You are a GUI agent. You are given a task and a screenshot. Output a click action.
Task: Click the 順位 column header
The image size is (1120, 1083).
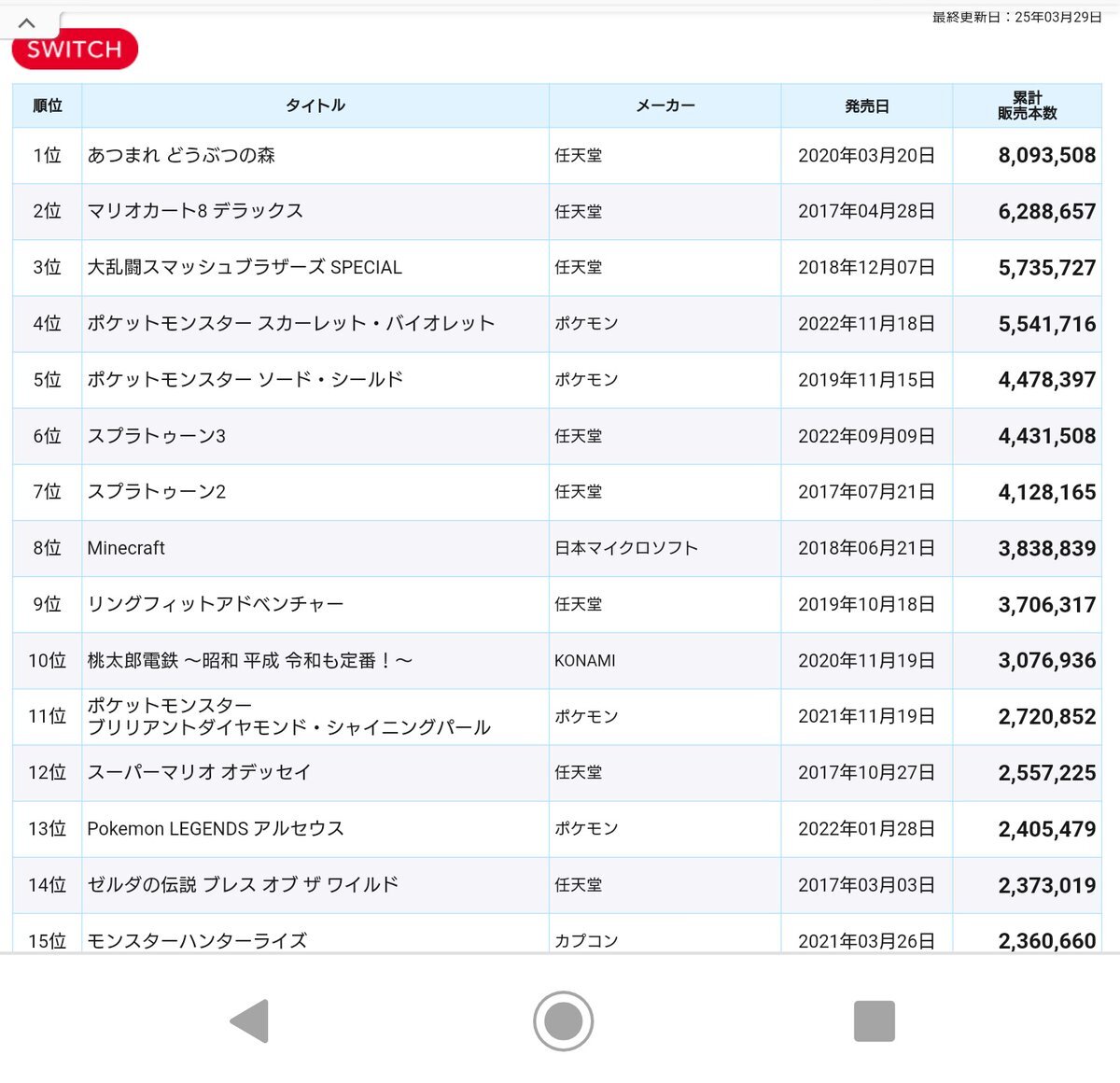point(48,105)
